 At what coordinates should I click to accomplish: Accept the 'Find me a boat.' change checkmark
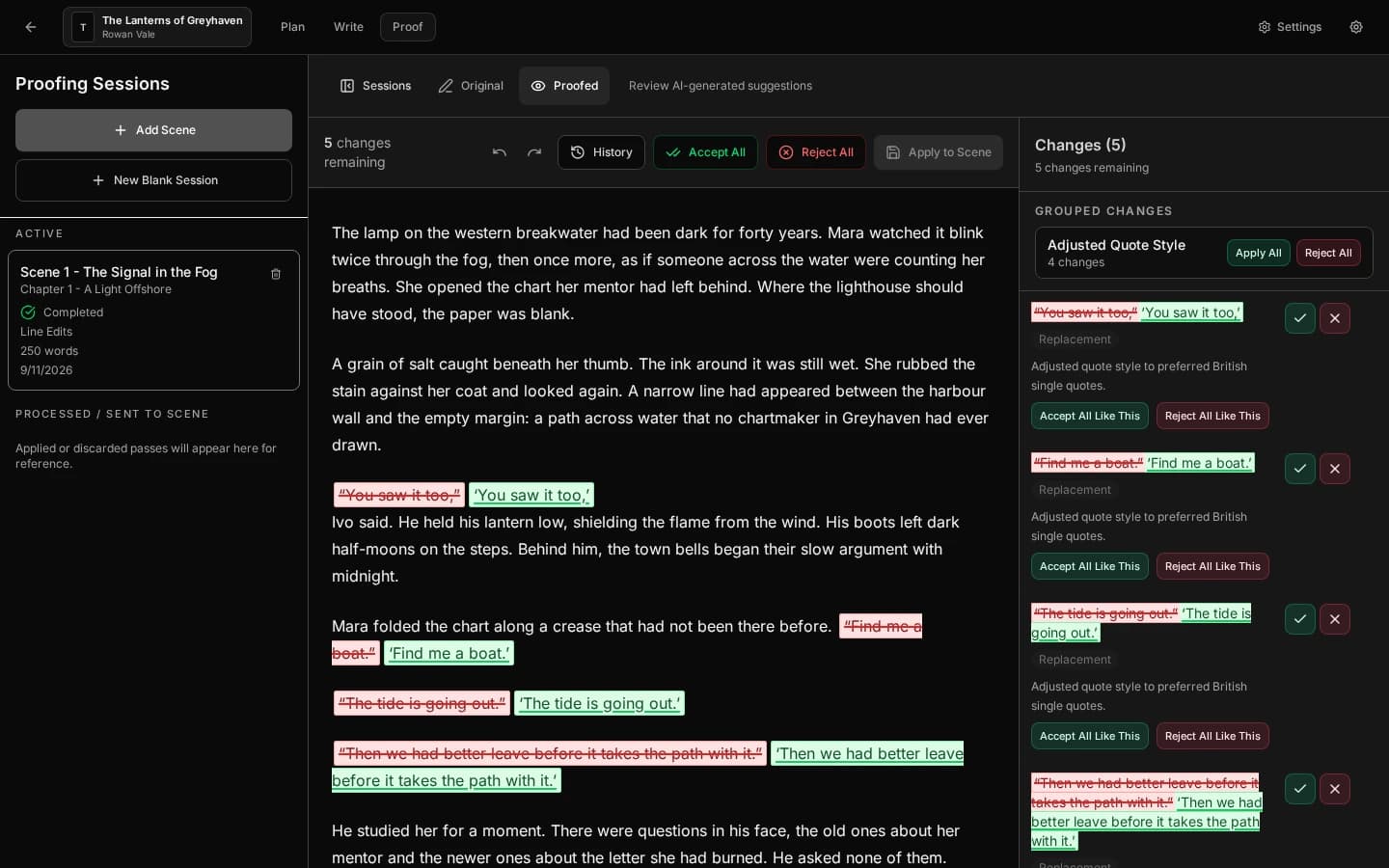[x=1300, y=469]
